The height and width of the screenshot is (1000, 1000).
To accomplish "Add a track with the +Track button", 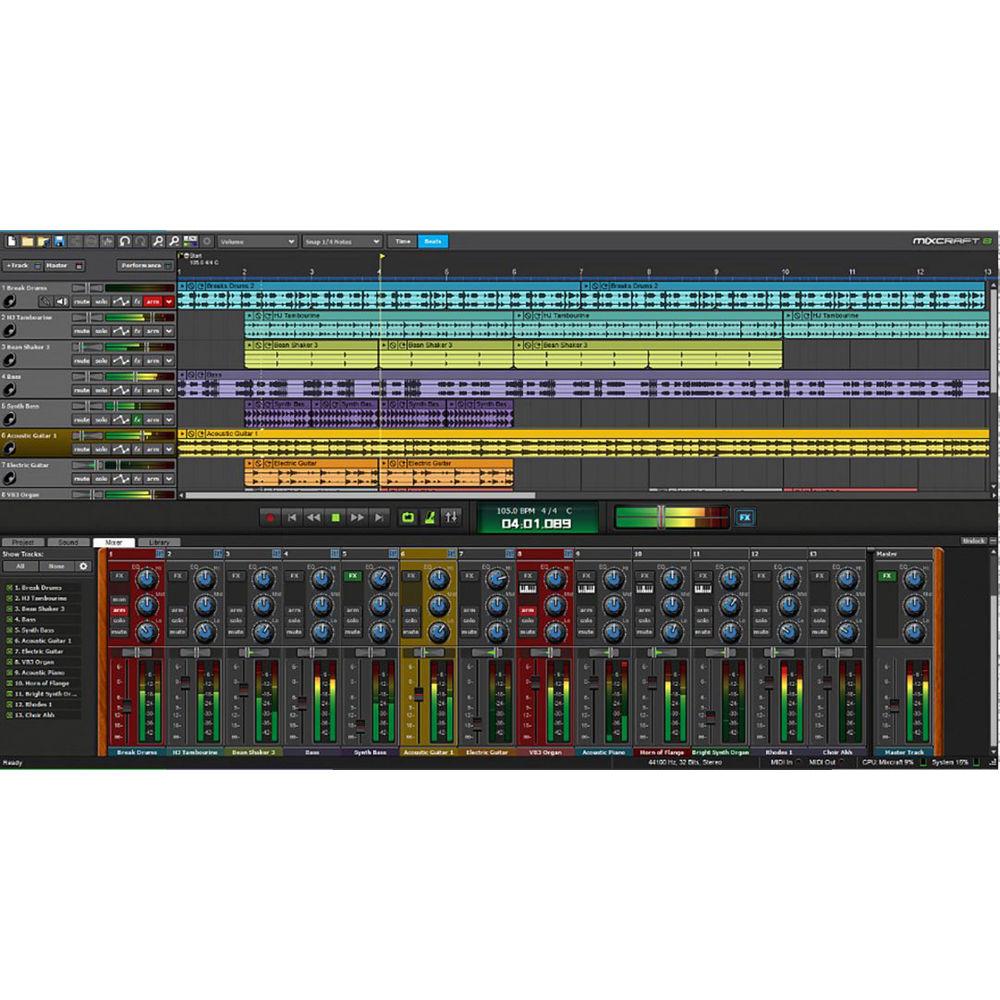I will [20, 266].
